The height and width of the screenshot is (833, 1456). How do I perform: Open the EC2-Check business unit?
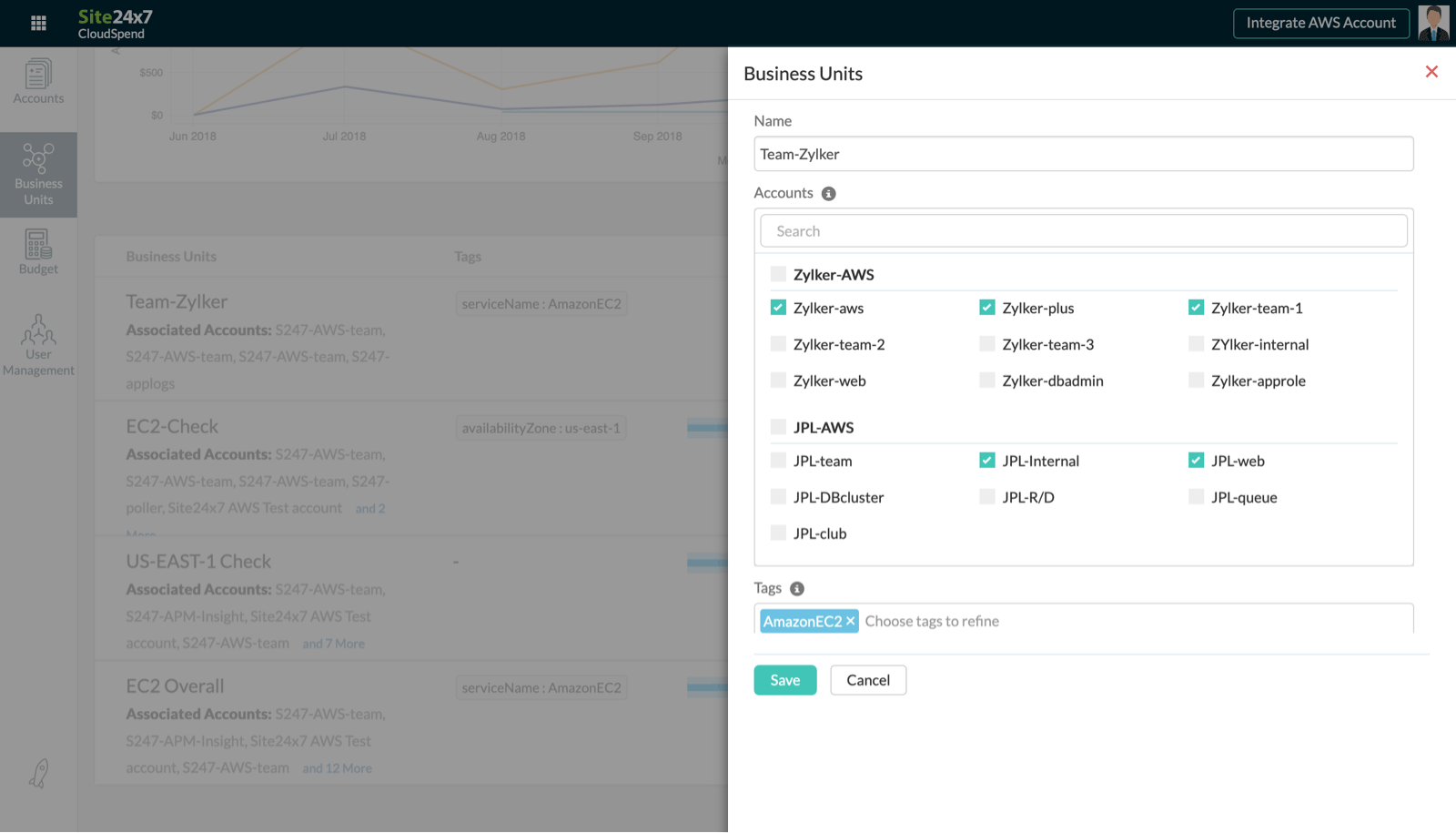pyautogui.click(x=172, y=426)
